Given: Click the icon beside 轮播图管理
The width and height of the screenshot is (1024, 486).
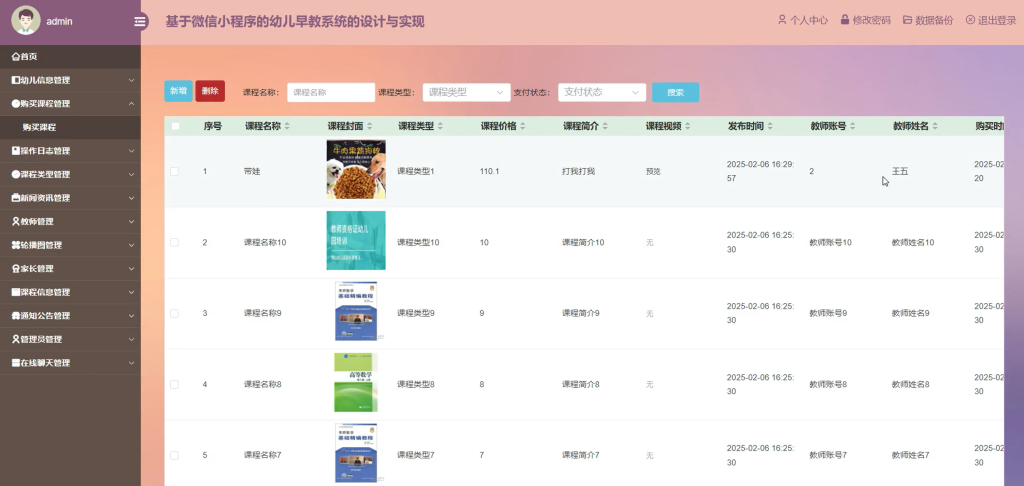Looking at the screenshot, I should point(16,245).
